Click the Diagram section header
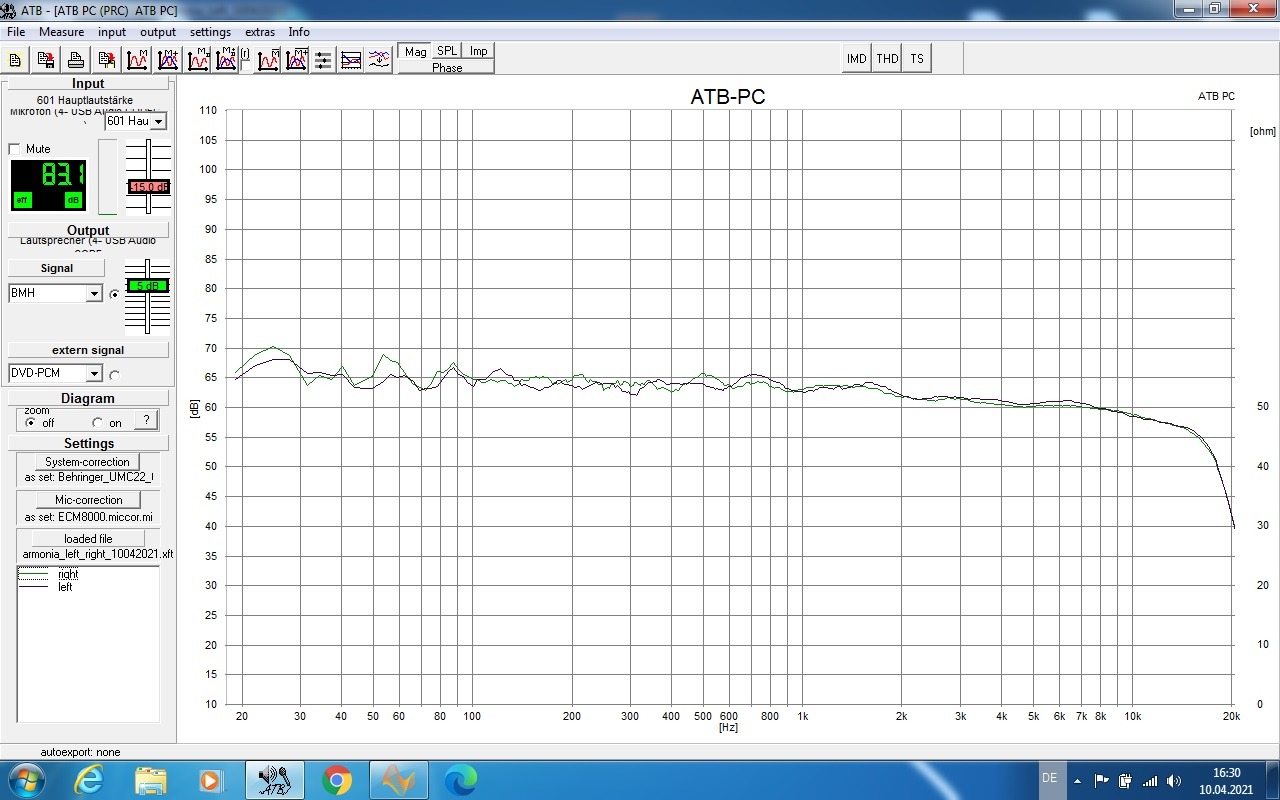The width and height of the screenshot is (1280, 800). pos(88,398)
